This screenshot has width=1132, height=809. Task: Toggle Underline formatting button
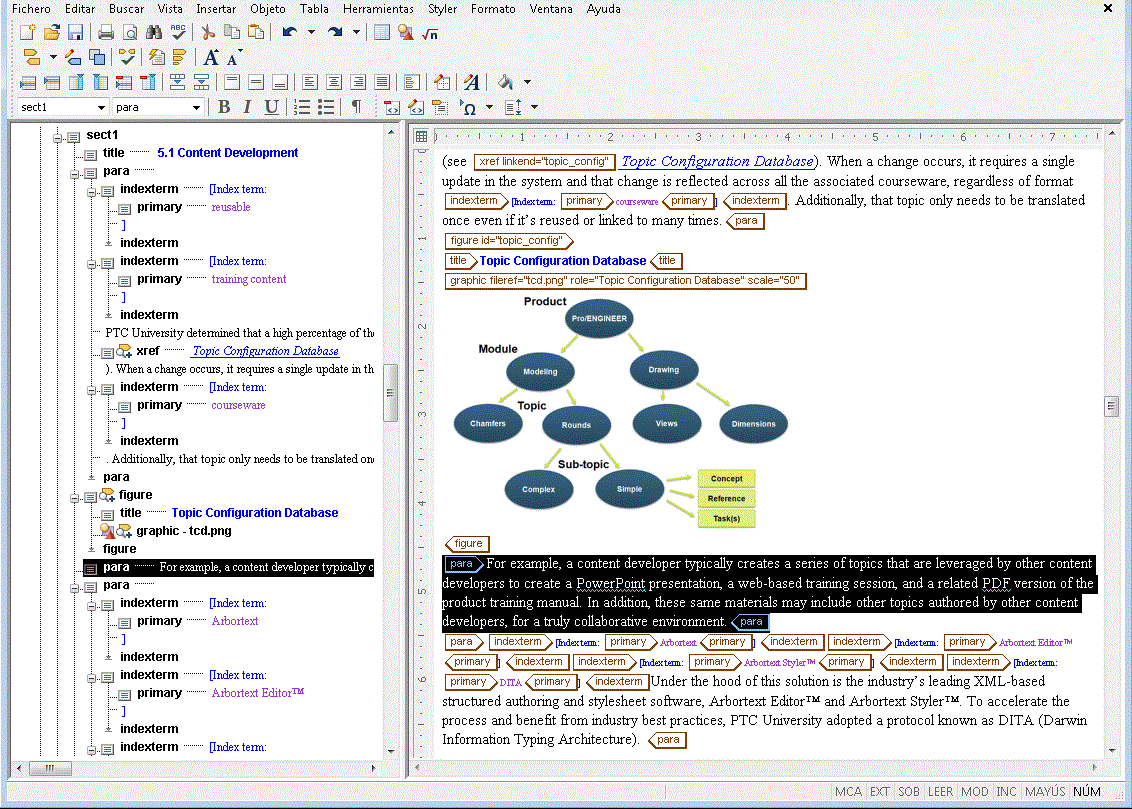point(271,107)
